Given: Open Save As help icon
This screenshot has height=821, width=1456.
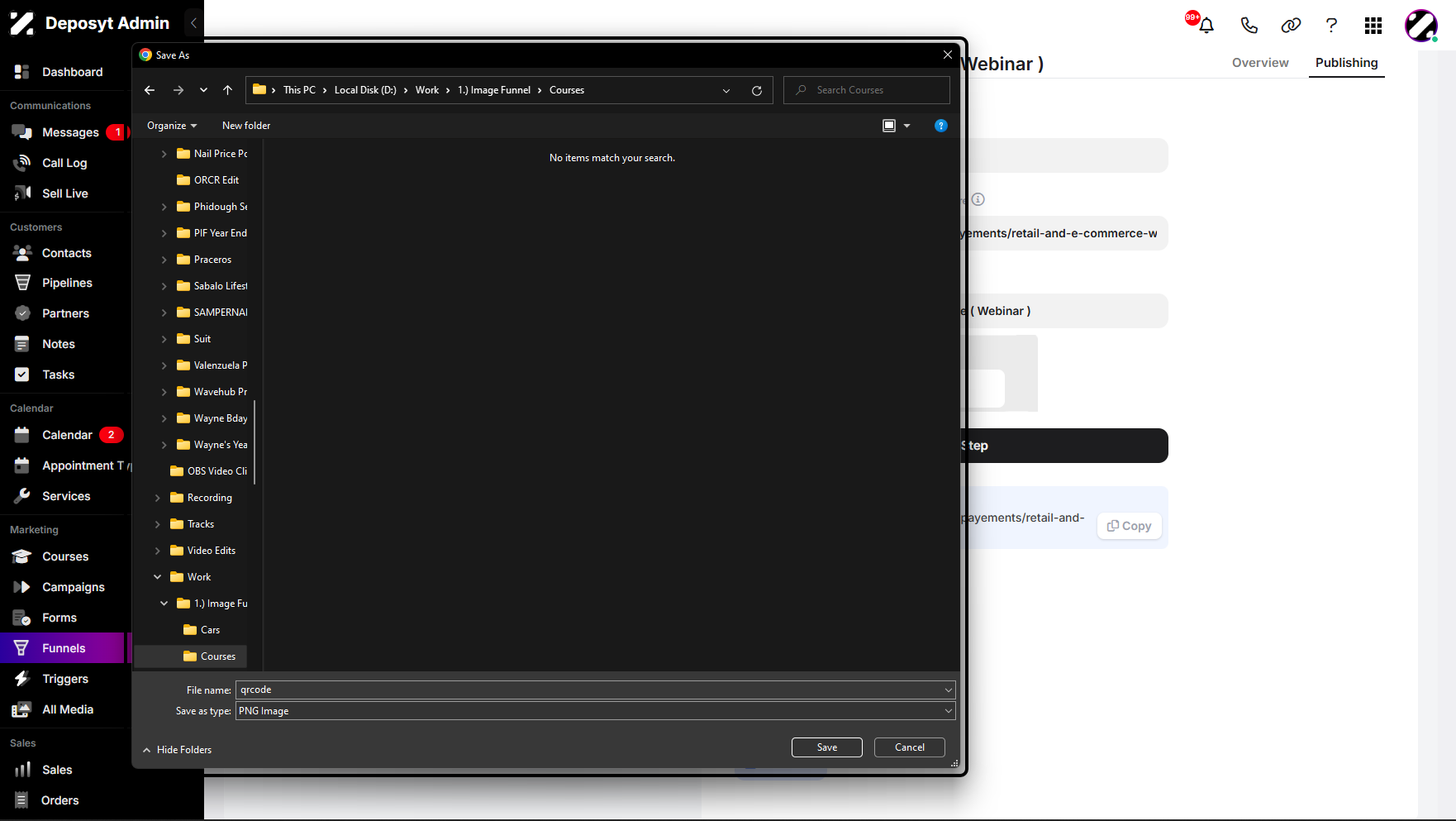Looking at the screenshot, I should [x=940, y=126].
